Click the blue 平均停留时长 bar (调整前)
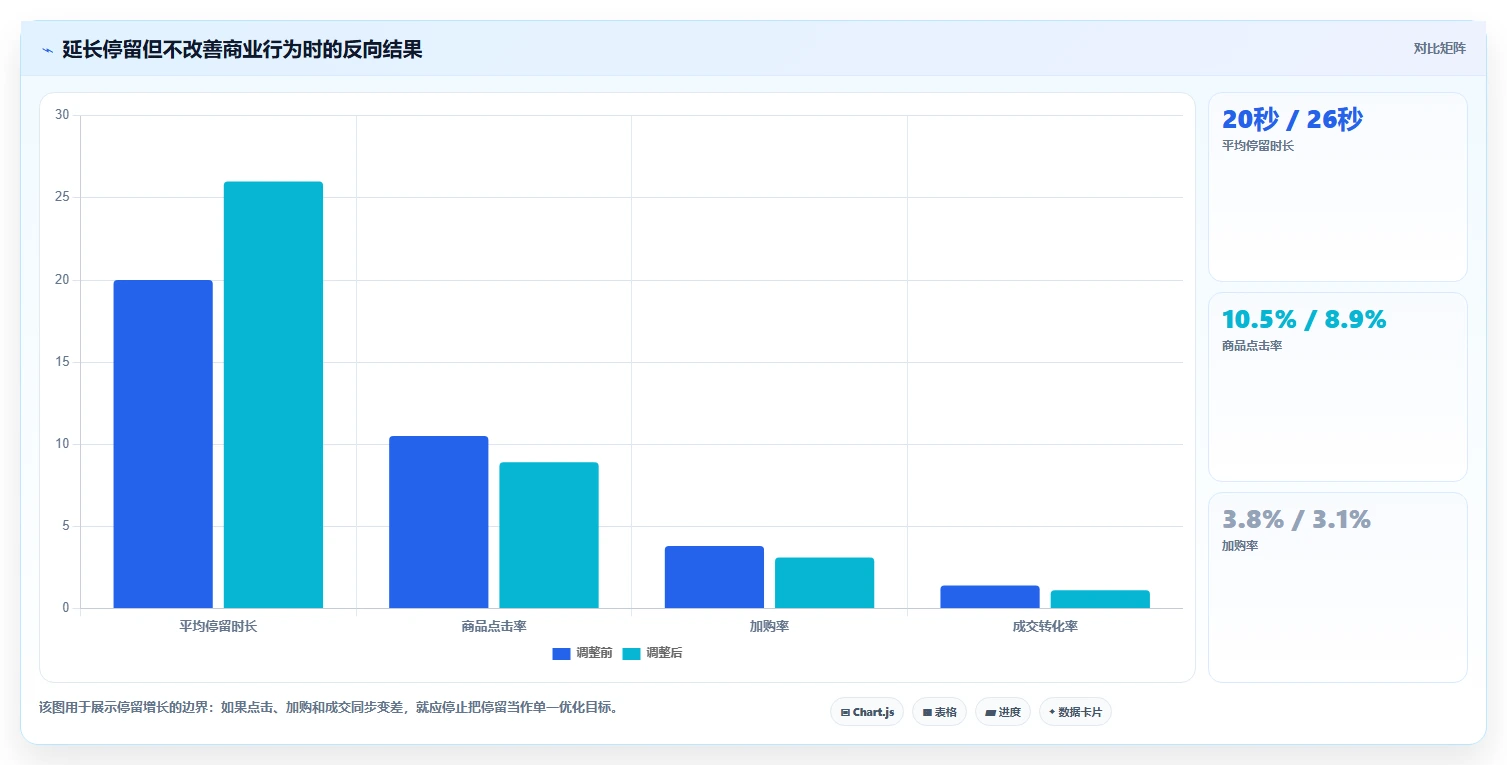Screen dimensions: 1507x765 point(163,444)
